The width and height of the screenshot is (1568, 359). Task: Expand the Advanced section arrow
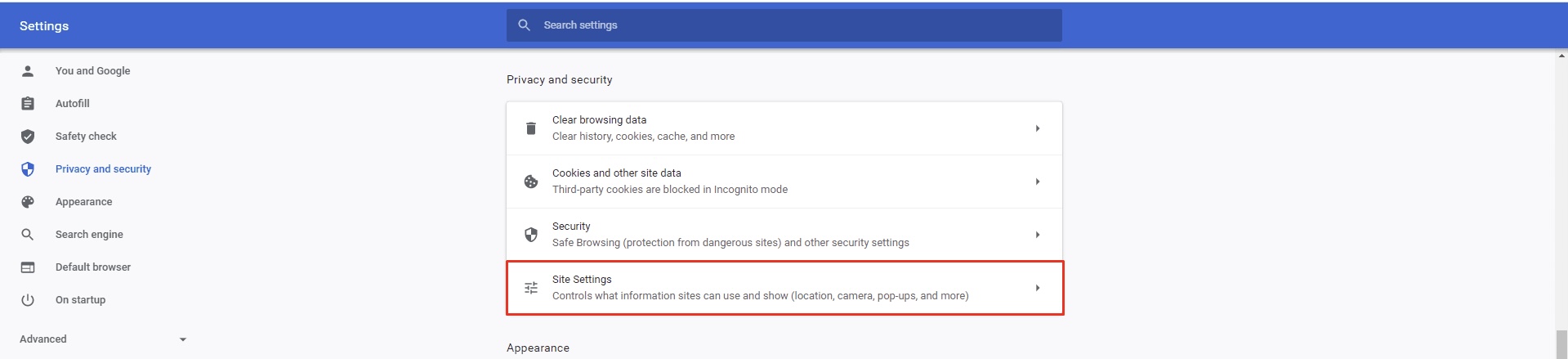[x=183, y=339]
